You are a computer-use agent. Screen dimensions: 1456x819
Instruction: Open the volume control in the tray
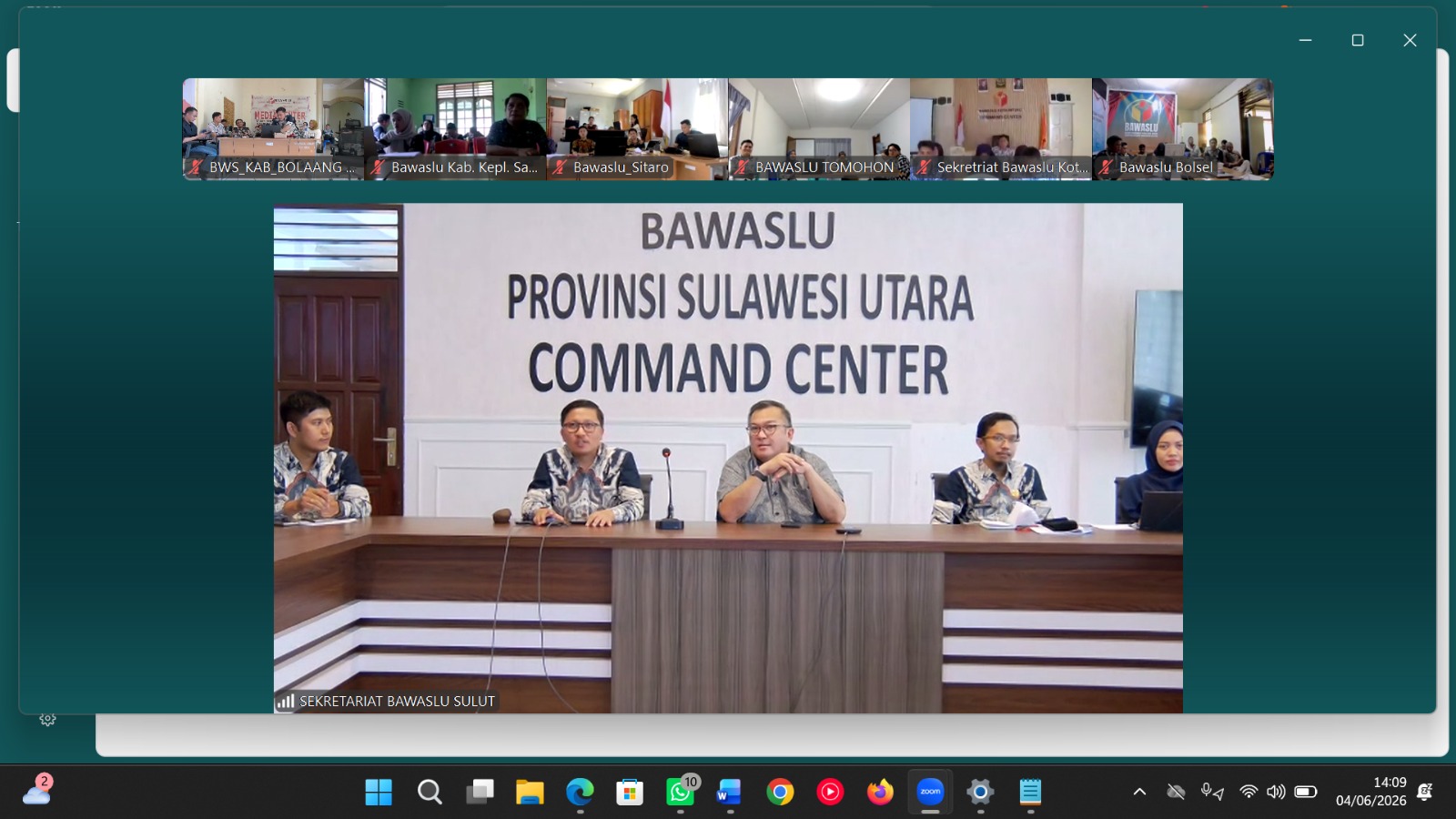pyautogui.click(x=1276, y=793)
